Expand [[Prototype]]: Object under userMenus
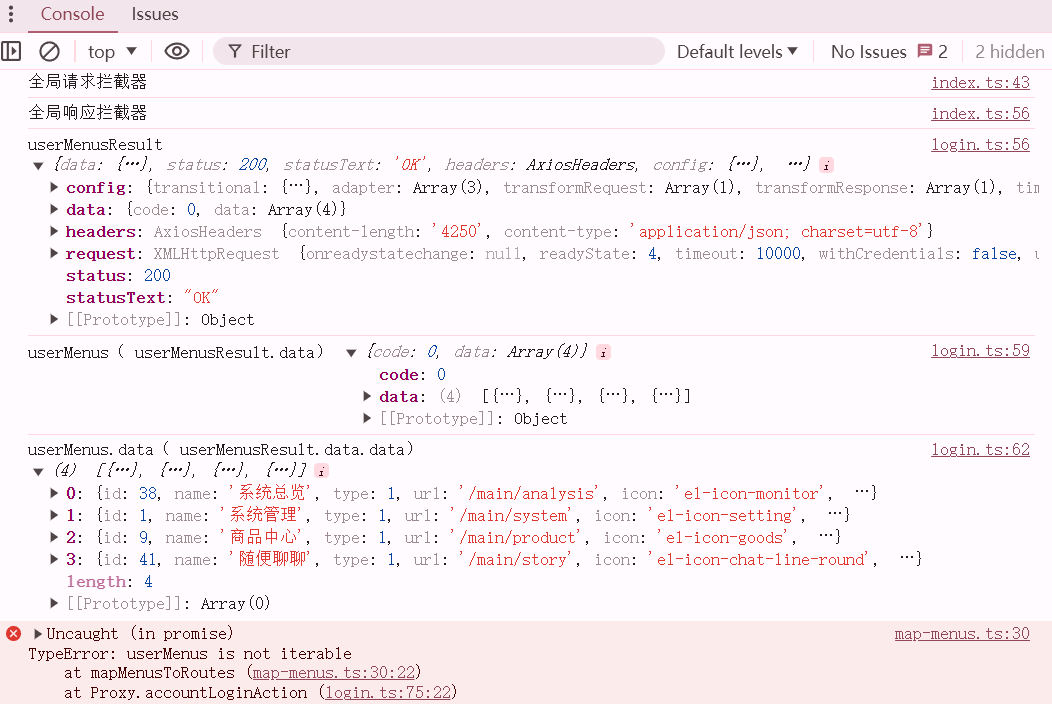 (x=367, y=419)
